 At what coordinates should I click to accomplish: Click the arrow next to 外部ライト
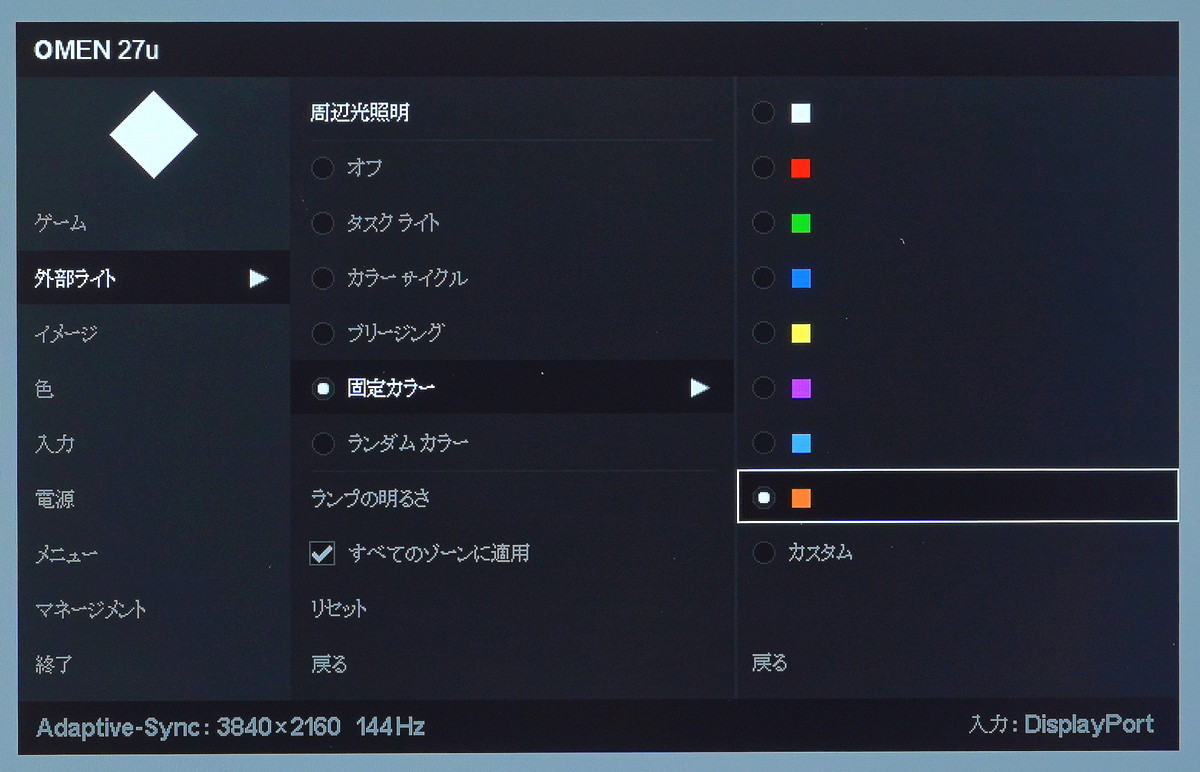(x=259, y=278)
